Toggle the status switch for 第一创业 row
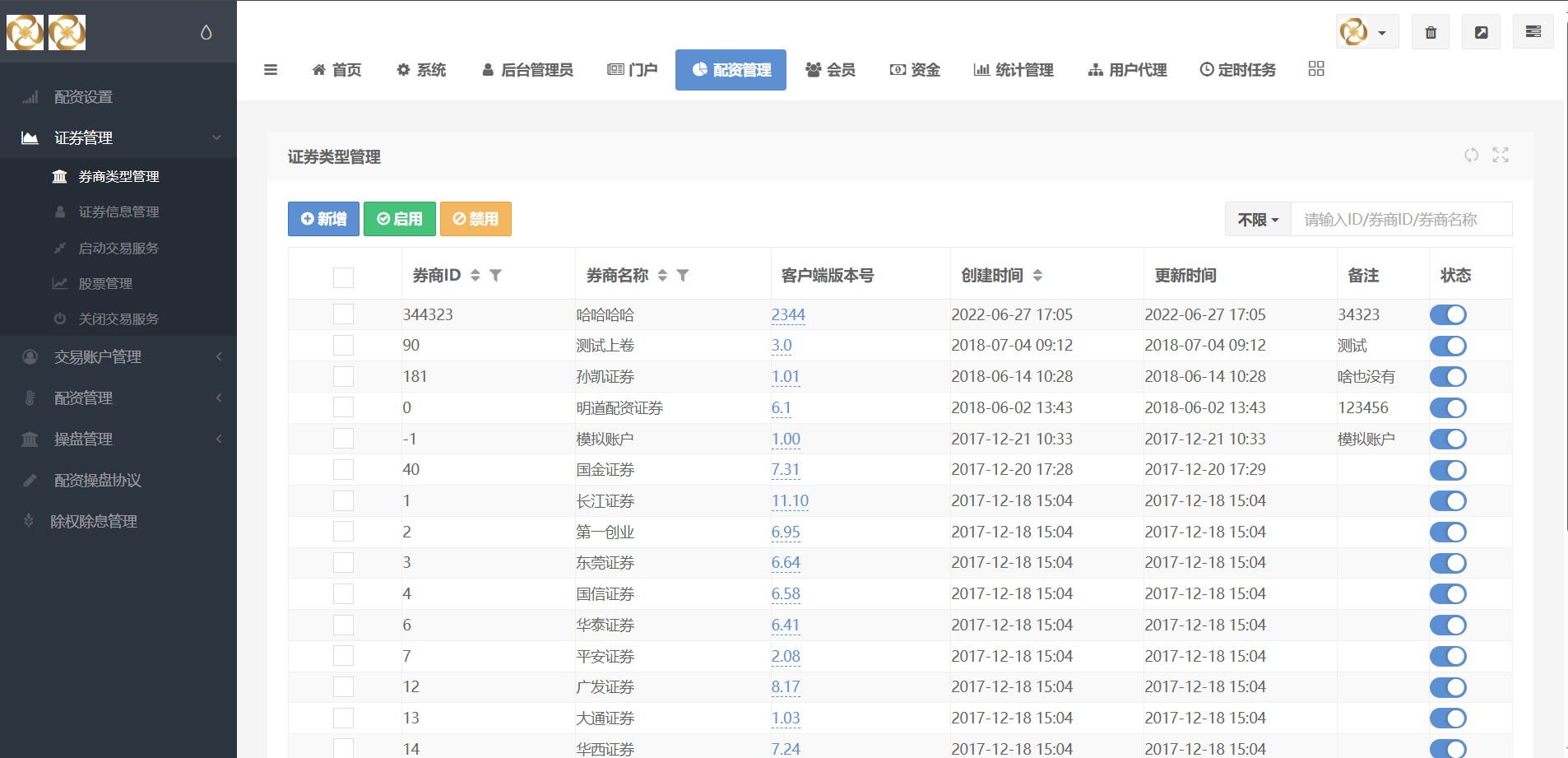Screen dimensions: 1568x758 tap(1448, 532)
